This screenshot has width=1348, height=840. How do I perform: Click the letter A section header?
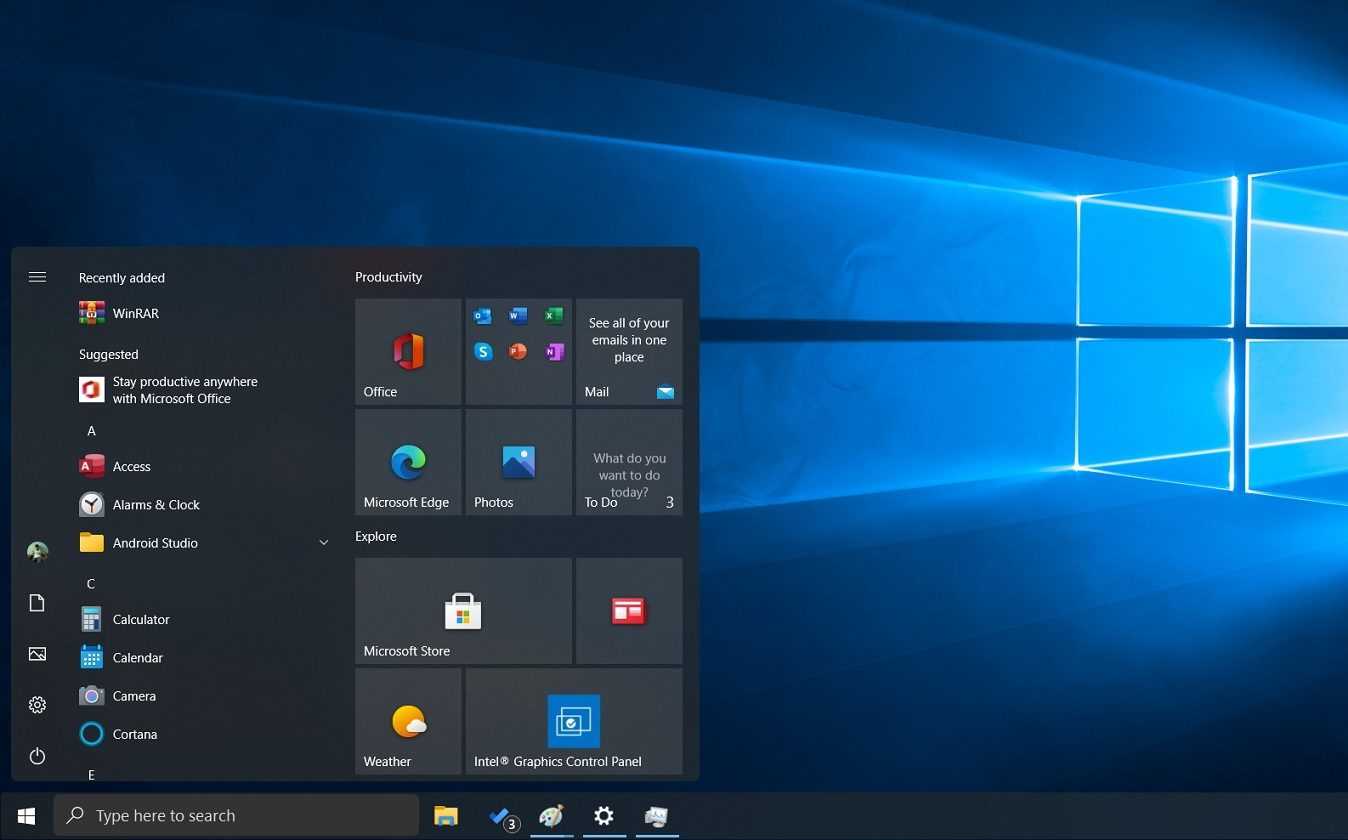point(91,431)
